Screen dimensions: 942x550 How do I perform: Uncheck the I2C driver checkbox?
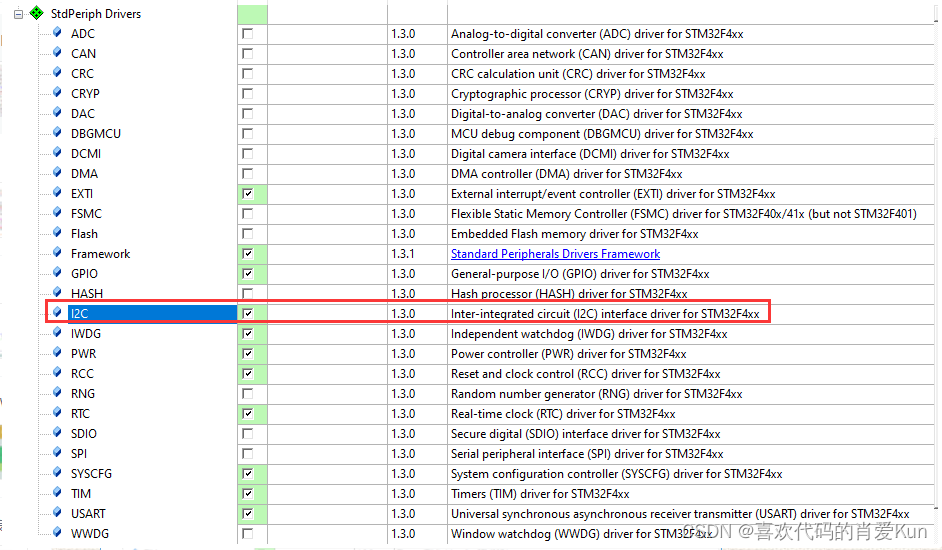248,313
